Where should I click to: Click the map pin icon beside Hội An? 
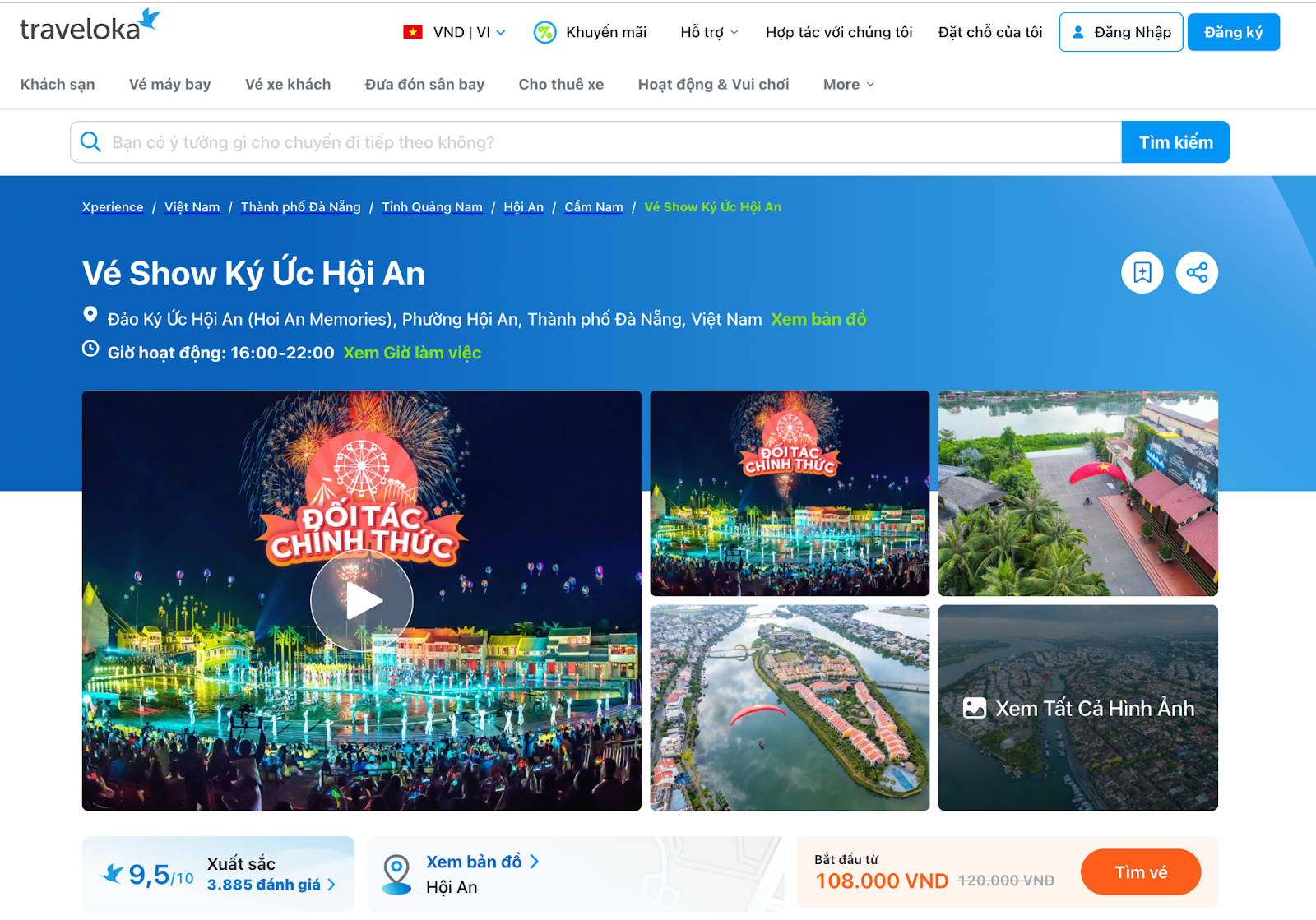pyautogui.click(x=397, y=873)
